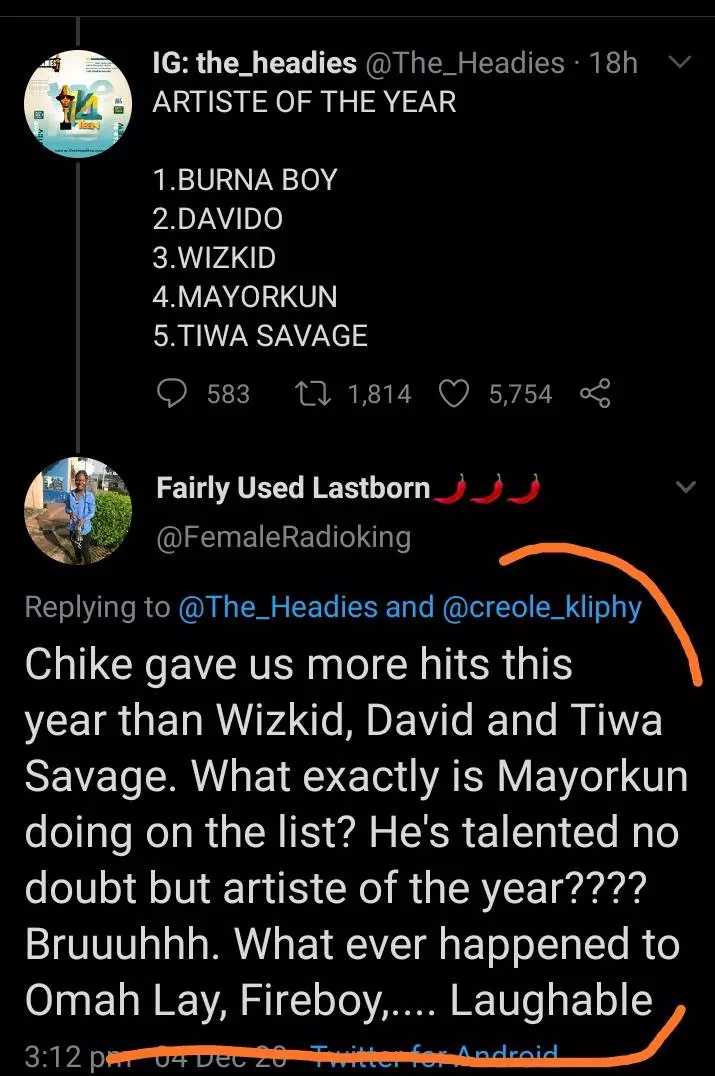Screen dimensions: 715x1076
Task: Reply to The Headies tweet
Action: click(x=173, y=394)
